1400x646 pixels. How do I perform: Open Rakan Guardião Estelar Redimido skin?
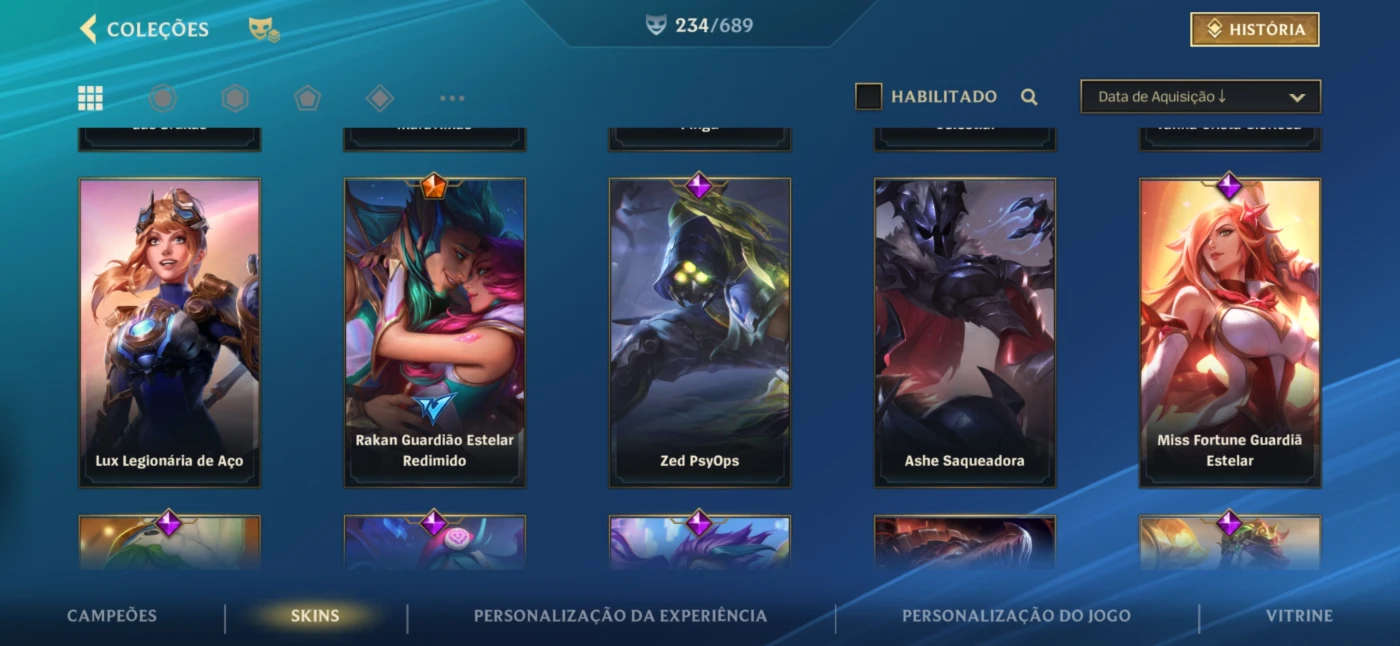pos(435,333)
